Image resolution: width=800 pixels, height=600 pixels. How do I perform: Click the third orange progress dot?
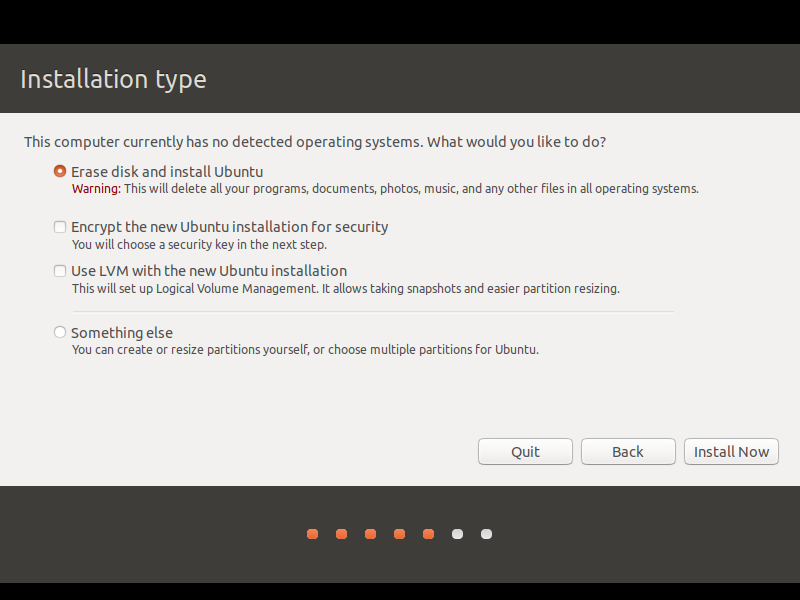[370, 534]
